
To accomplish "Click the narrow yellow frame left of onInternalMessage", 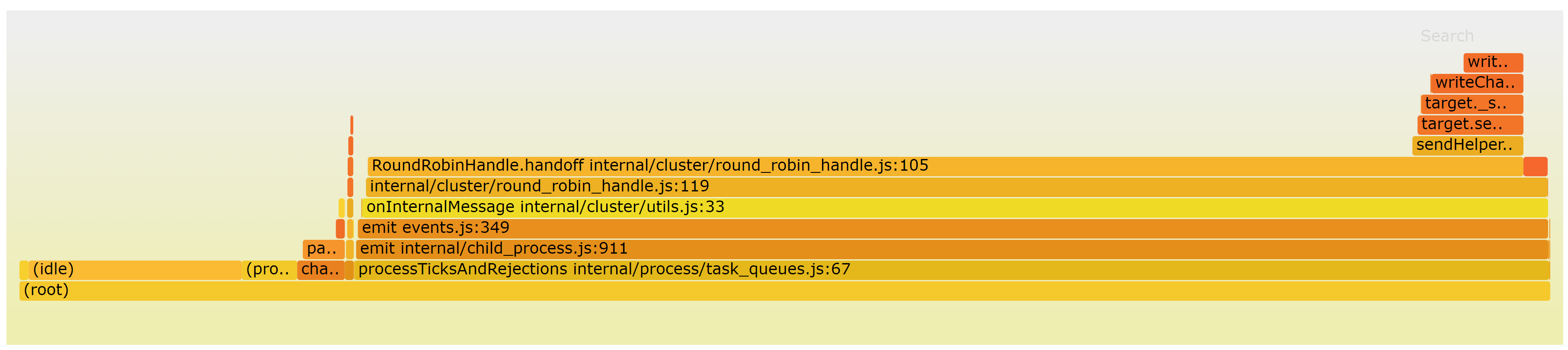I will pyautogui.click(x=342, y=207).
